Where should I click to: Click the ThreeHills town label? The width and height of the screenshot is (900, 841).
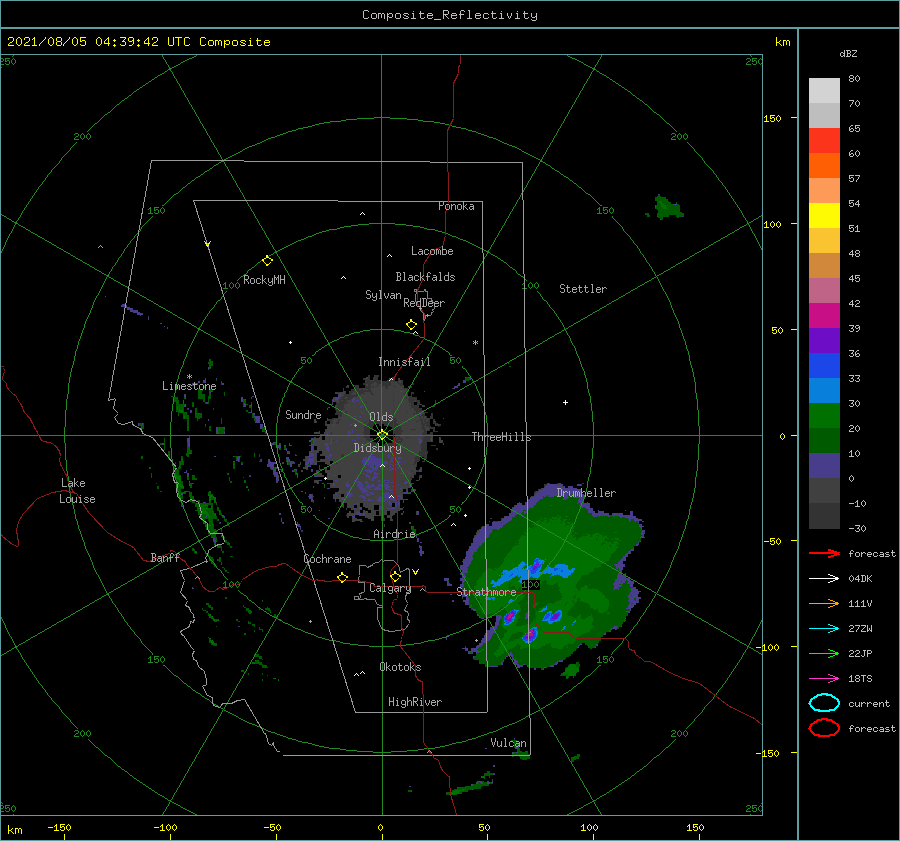[x=501, y=437]
